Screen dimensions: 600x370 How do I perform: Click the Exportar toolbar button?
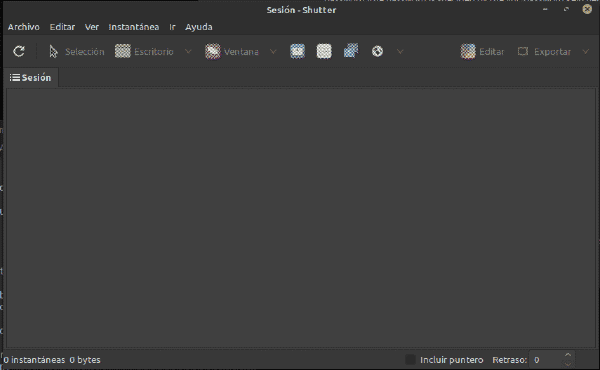(544, 51)
